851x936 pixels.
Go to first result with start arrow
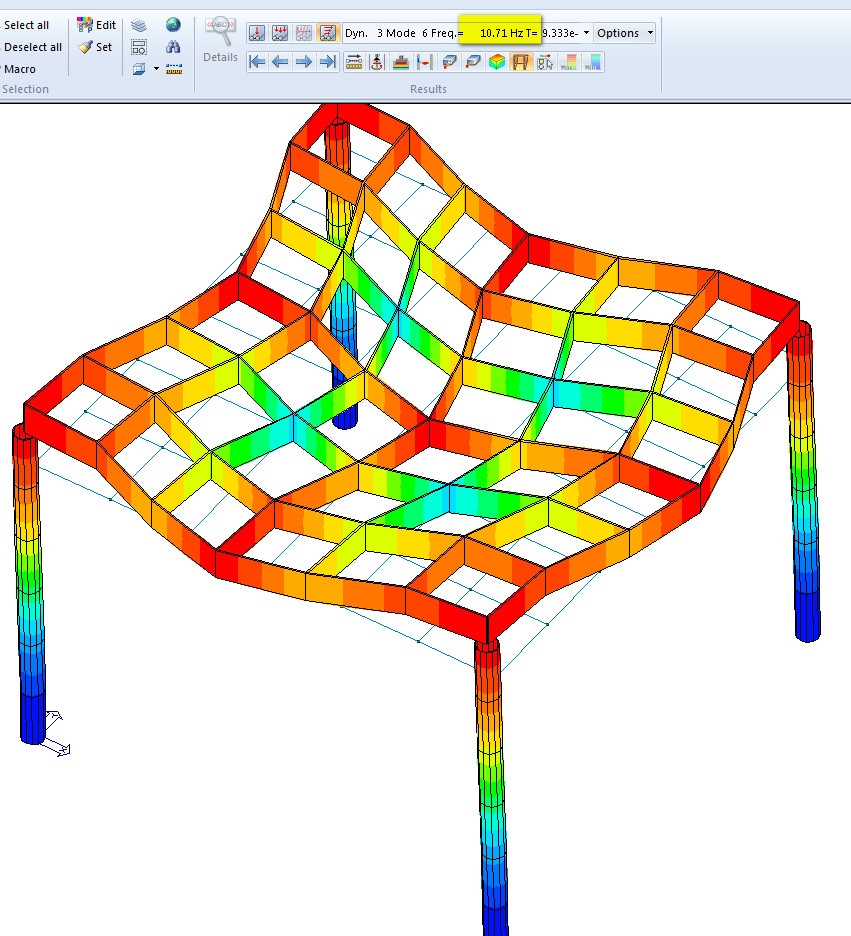pos(257,61)
